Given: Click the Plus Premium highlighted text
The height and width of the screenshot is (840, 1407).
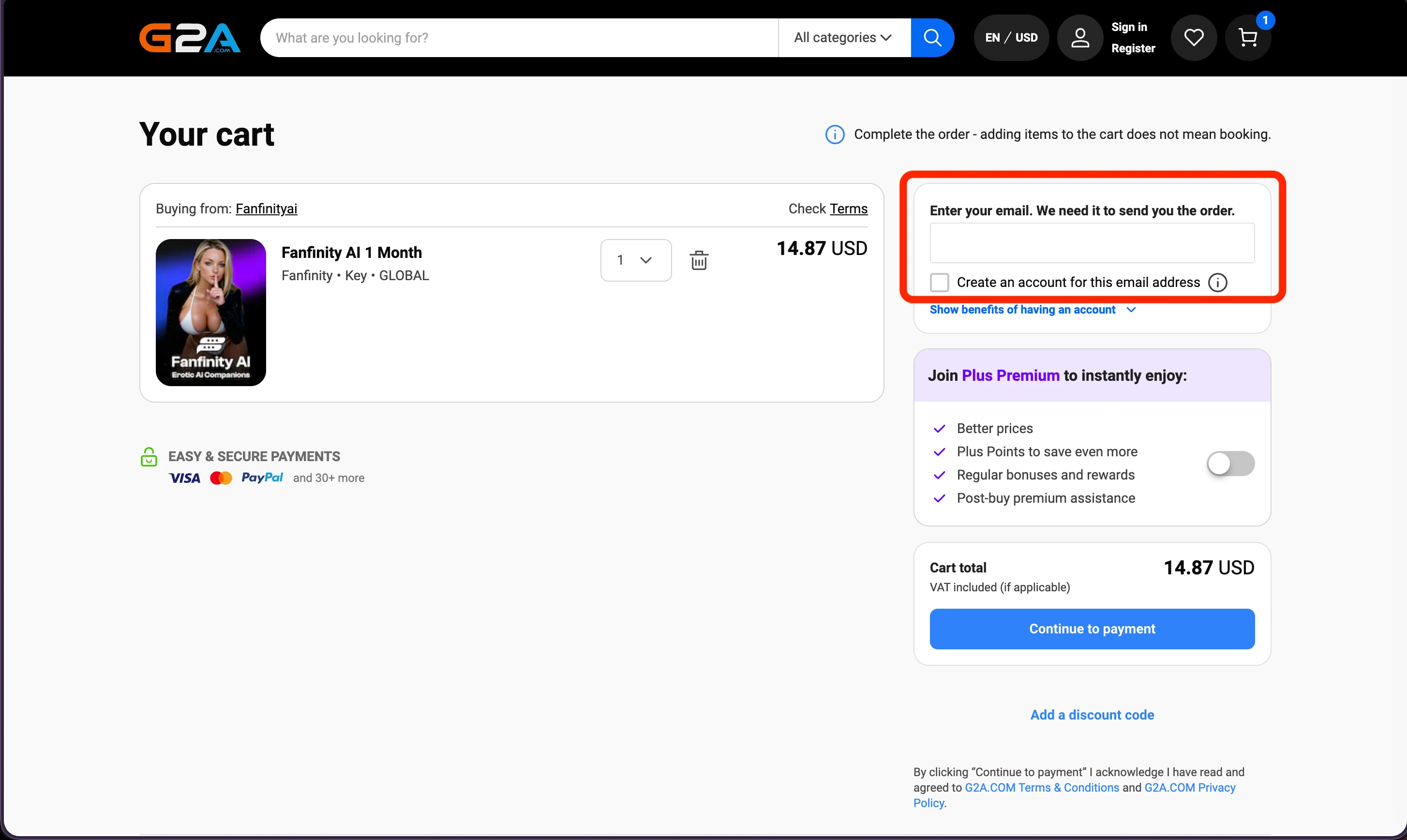Looking at the screenshot, I should 1010,376.
